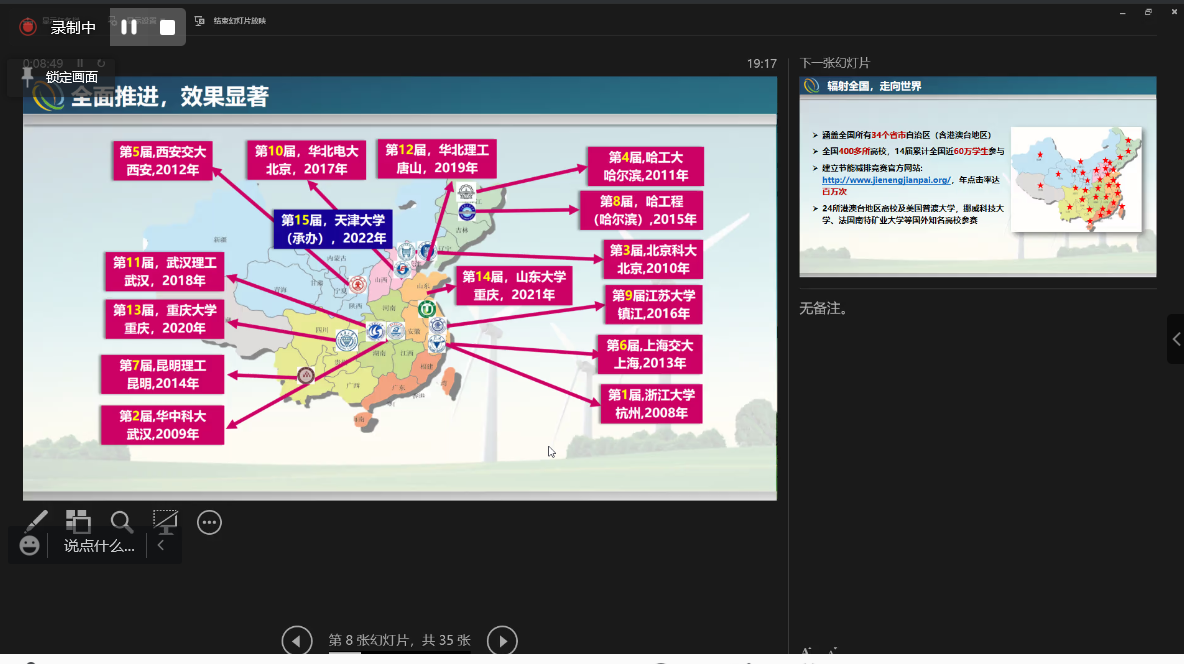
Task: Toggle black screen slideshow icon
Action: 165,521
